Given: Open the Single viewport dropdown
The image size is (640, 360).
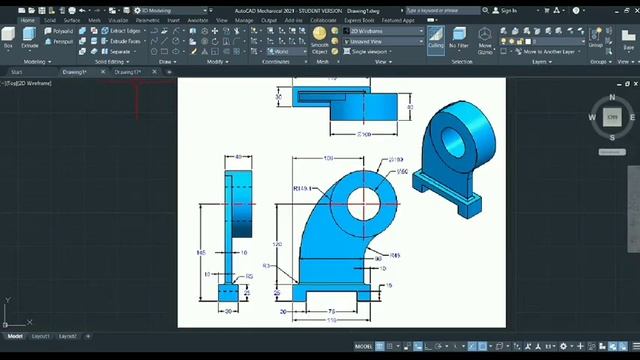Looking at the screenshot, I should [369, 52].
